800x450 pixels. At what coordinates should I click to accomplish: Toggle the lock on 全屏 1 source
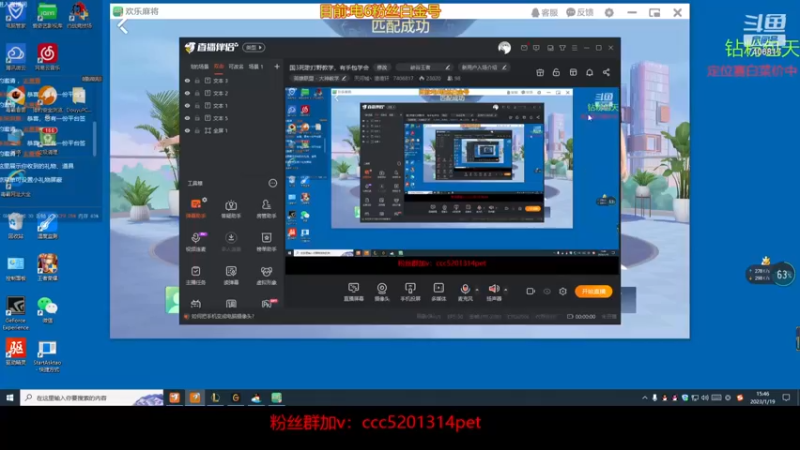(x=197, y=131)
